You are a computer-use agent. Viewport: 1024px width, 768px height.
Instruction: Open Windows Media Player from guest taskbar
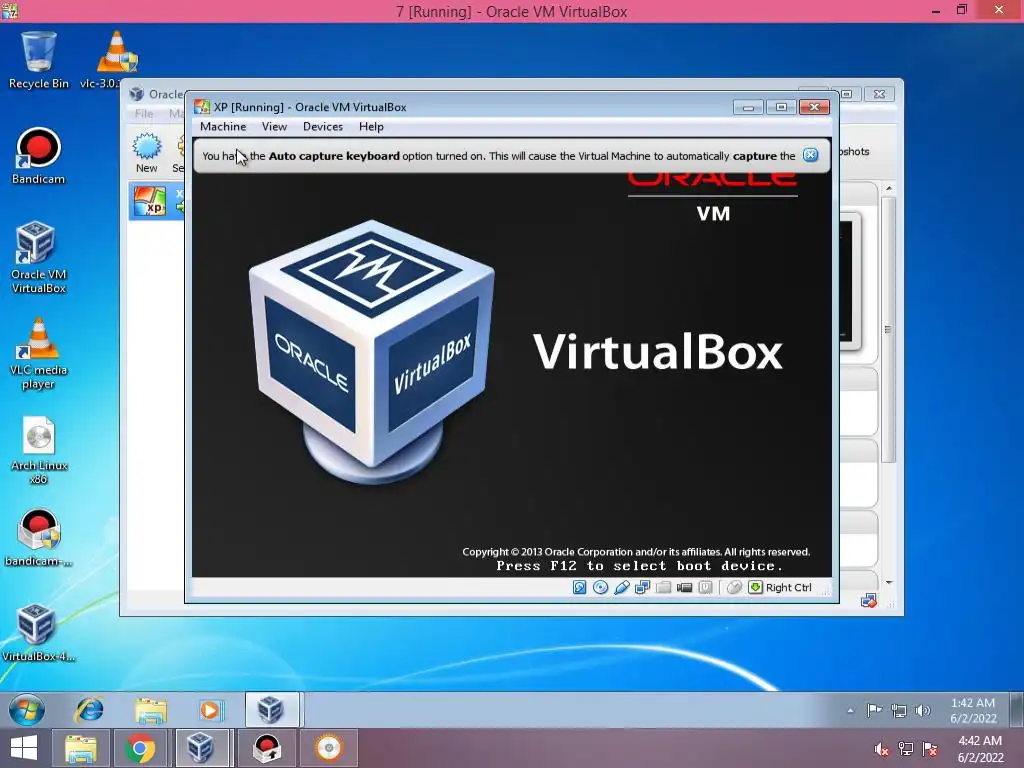click(210, 710)
